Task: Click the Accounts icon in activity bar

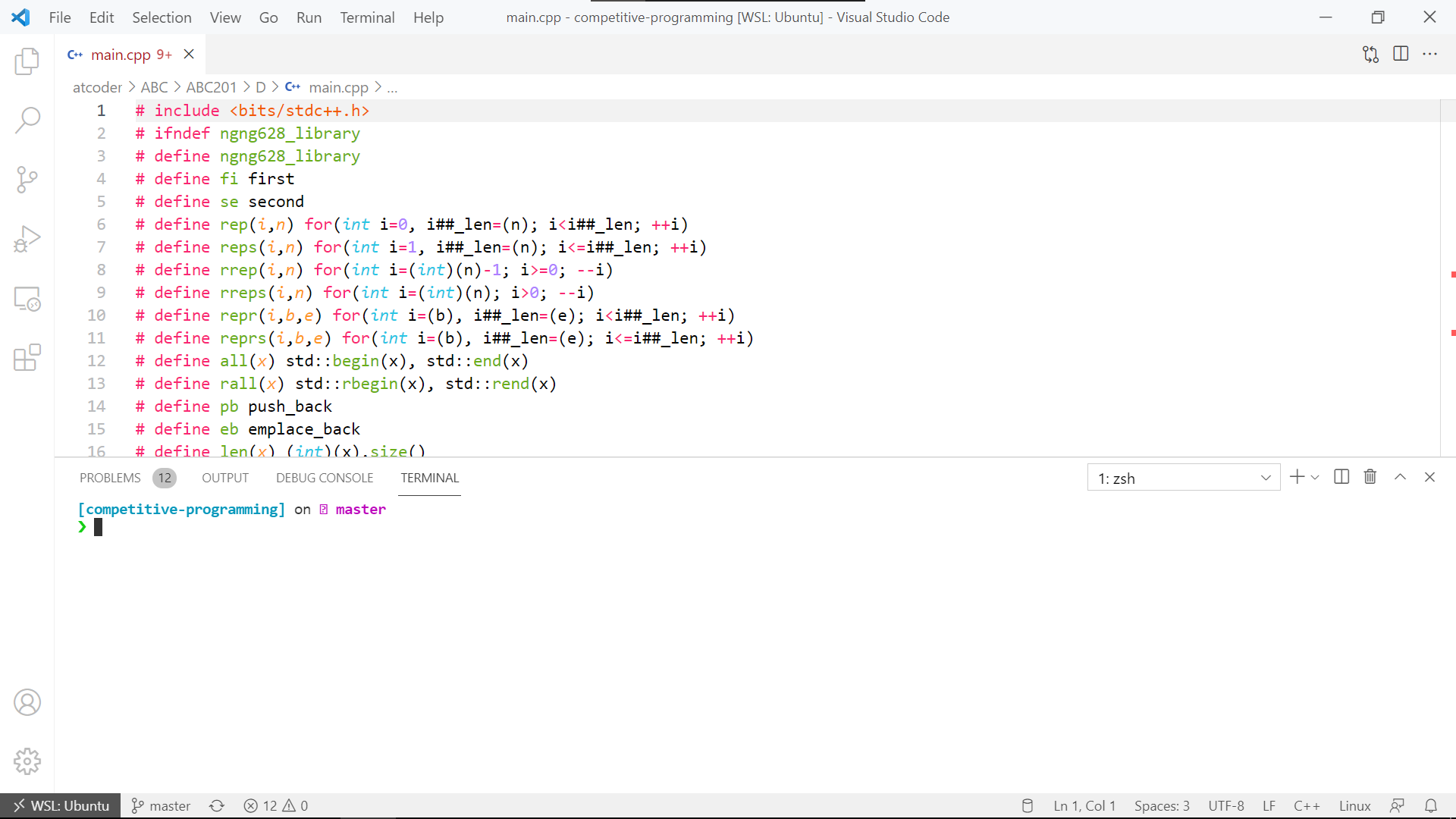Action: pyautogui.click(x=27, y=702)
